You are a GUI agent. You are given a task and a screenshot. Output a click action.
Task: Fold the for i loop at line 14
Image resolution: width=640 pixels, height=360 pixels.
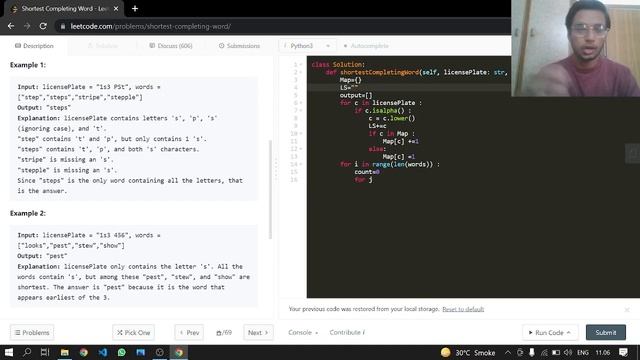(301, 164)
